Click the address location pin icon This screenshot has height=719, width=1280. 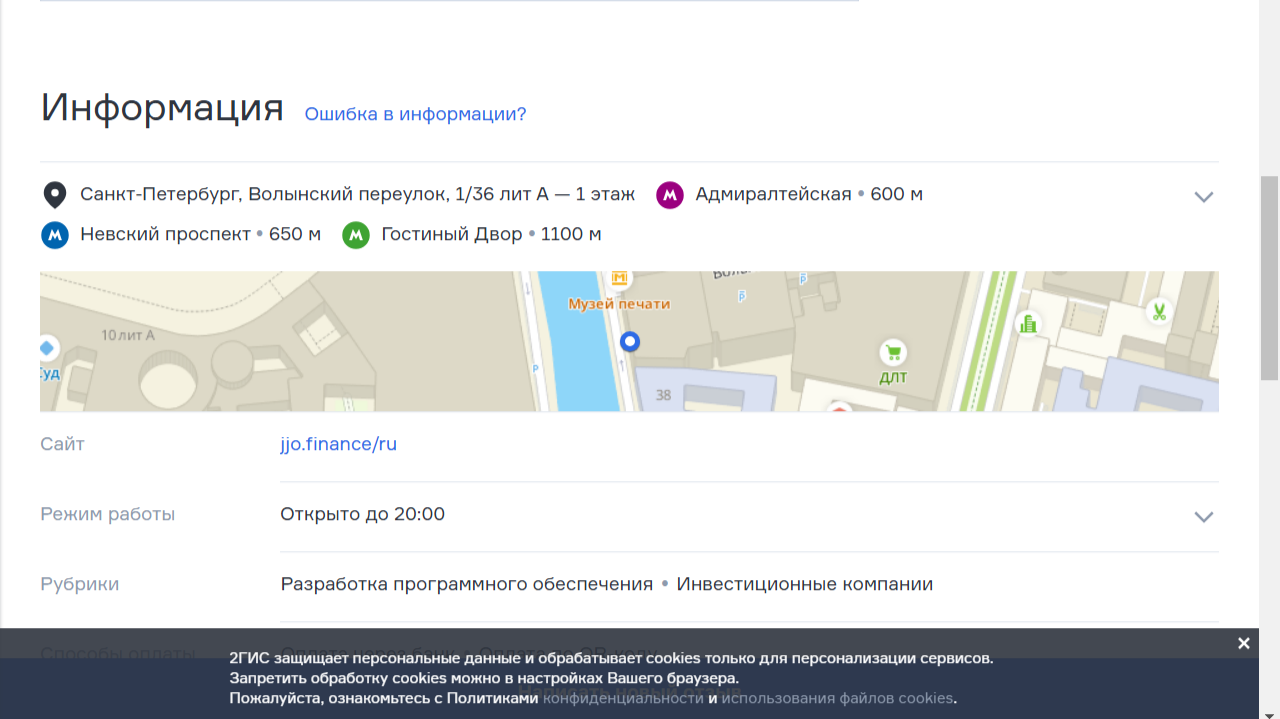tap(54, 195)
